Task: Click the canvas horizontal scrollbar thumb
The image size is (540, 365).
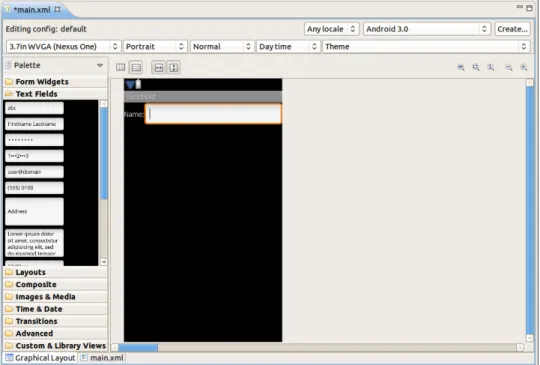Action: coord(138,347)
